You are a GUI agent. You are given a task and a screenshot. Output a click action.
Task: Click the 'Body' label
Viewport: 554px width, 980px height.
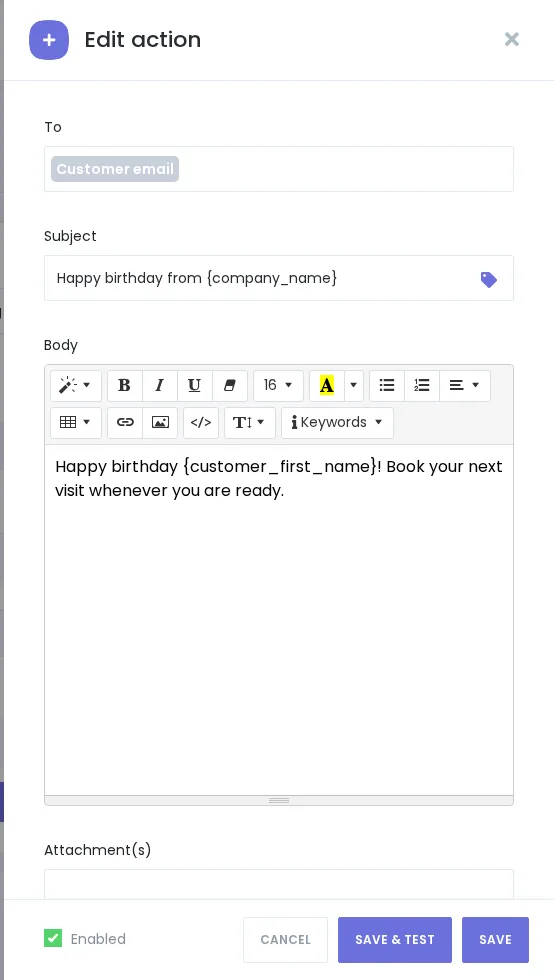click(61, 345)
